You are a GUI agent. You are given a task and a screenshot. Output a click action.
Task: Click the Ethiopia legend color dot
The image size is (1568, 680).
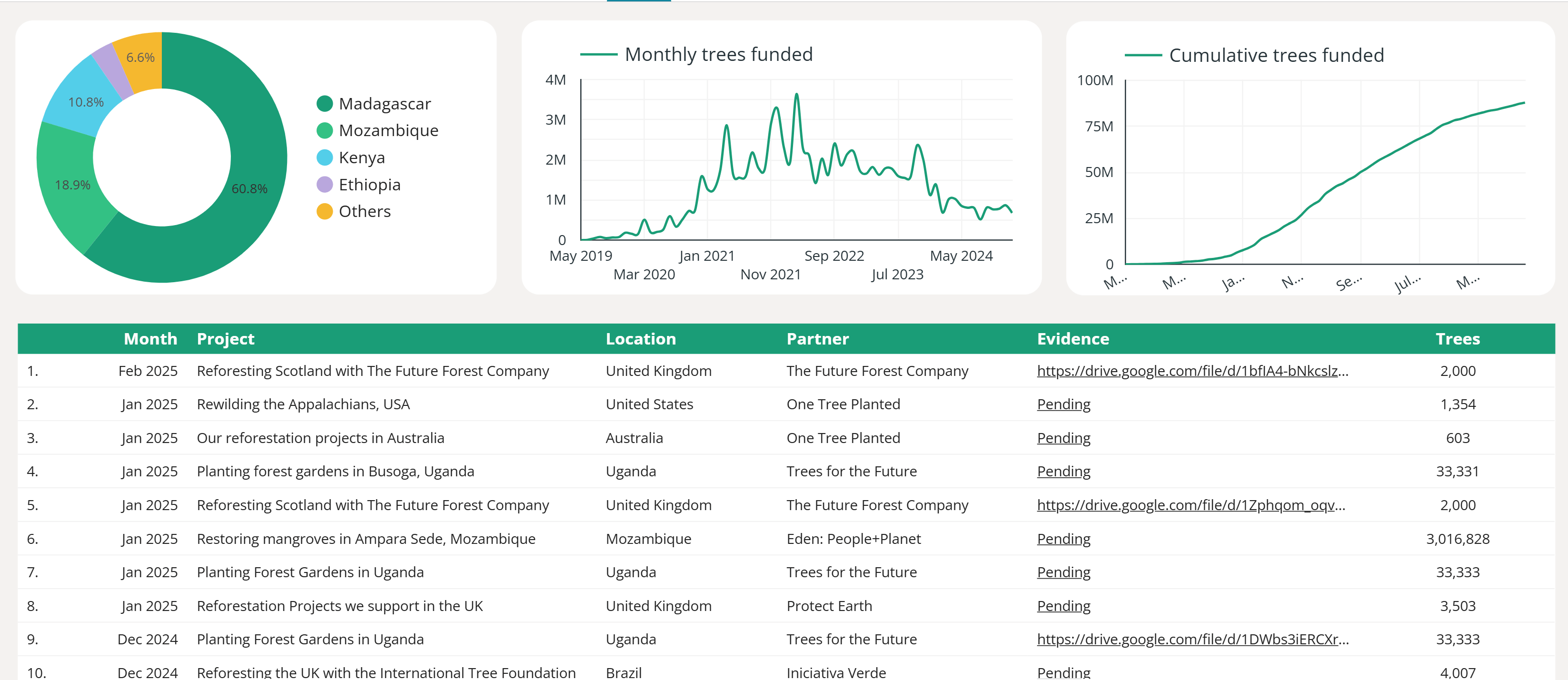(x=325, y=184)
